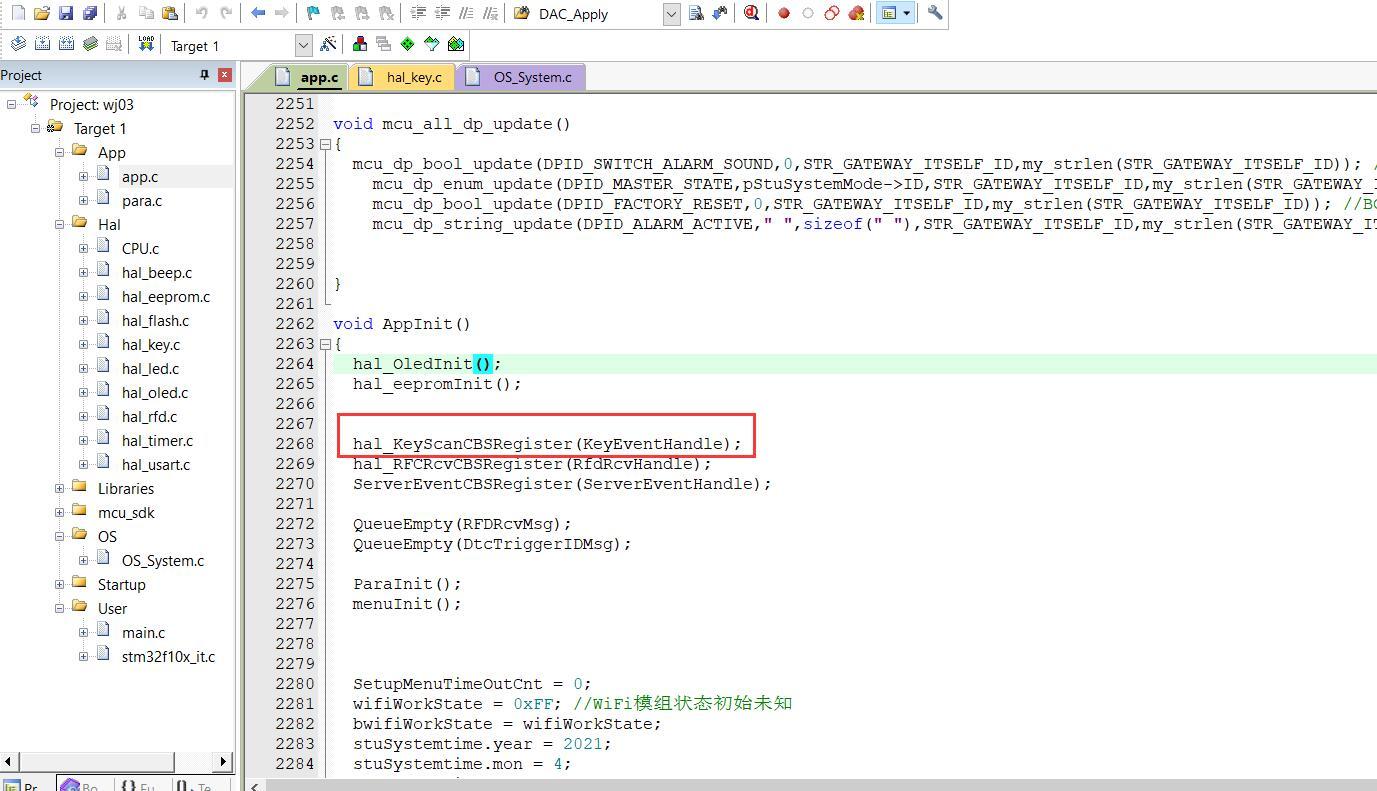The image size is (1377, 791).
Task: Click the Kill all breakpoints icon
Action: 856,14
